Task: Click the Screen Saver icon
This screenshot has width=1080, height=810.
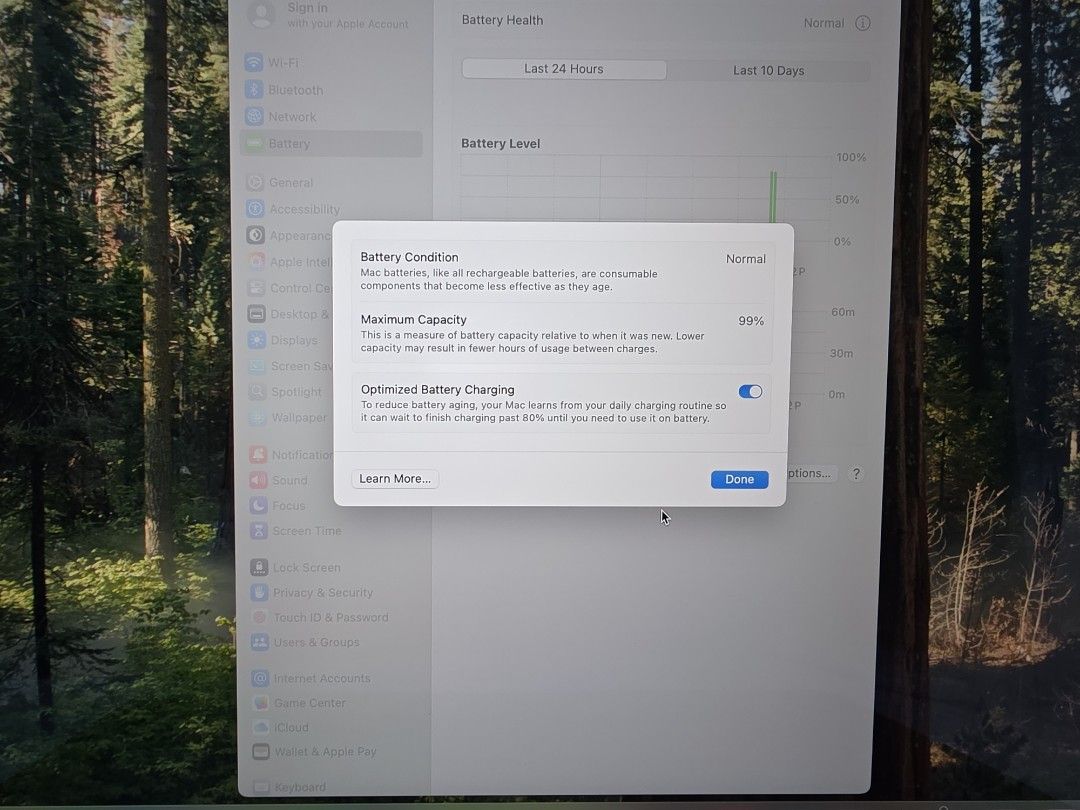Action: click(257, 366)
